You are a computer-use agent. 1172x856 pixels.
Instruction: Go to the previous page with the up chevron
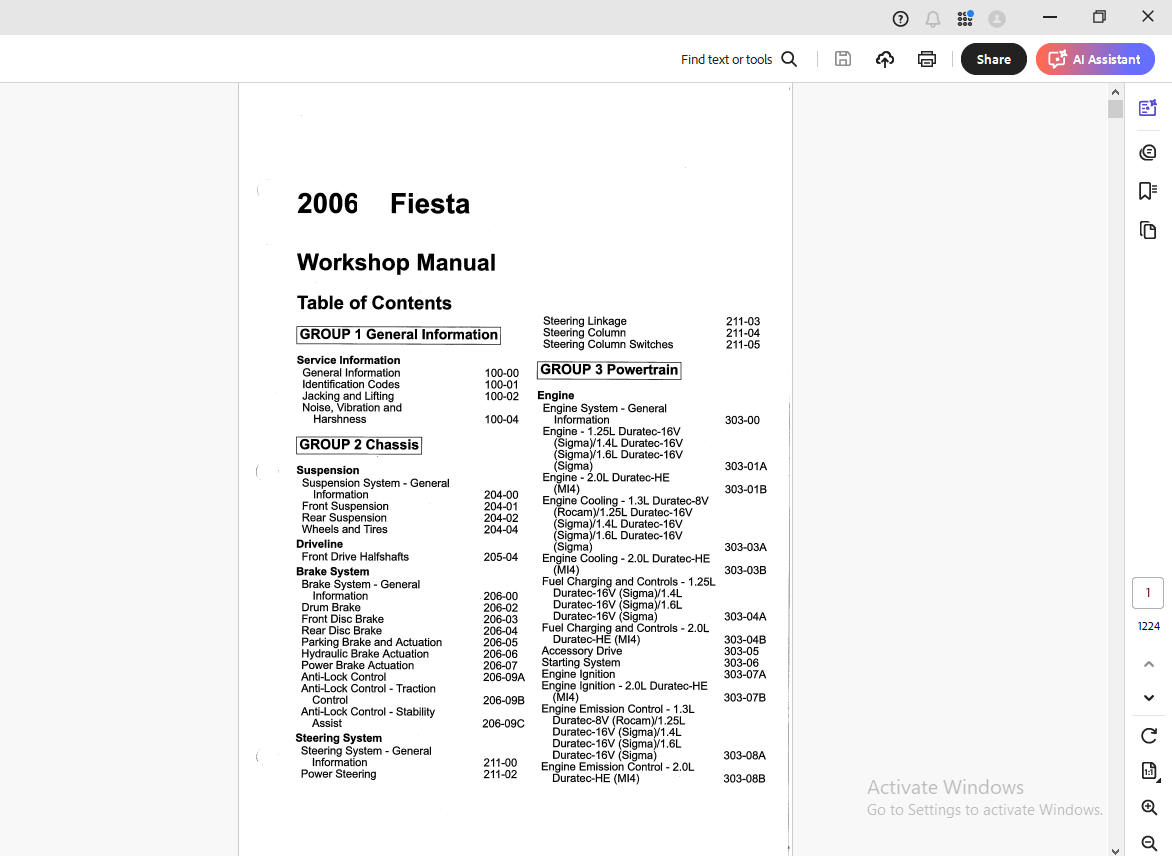click(1149, 664)
